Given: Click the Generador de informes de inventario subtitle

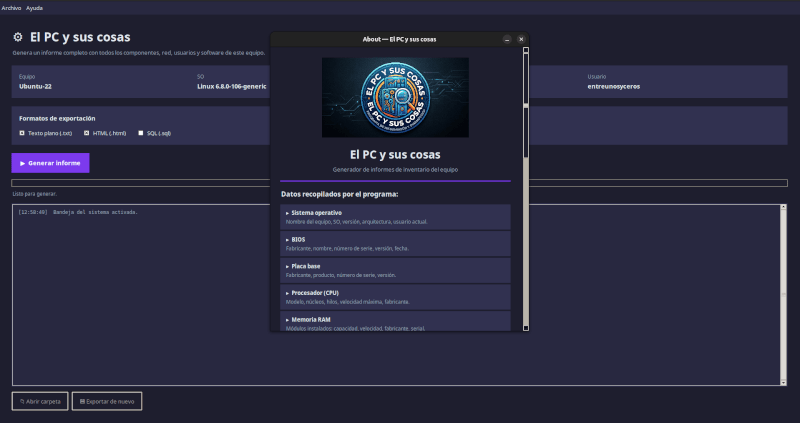Looking at the screenshot, I should (x=395, y=170).
